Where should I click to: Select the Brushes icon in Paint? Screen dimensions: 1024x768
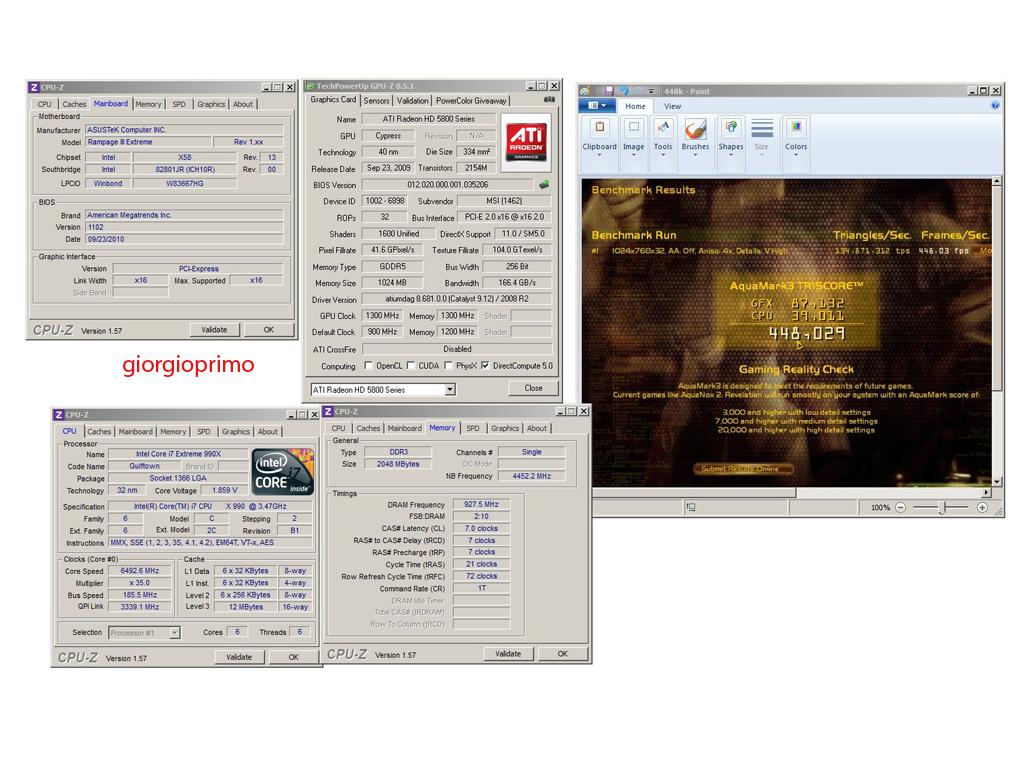pyautogui.click(x=695, y=129)
